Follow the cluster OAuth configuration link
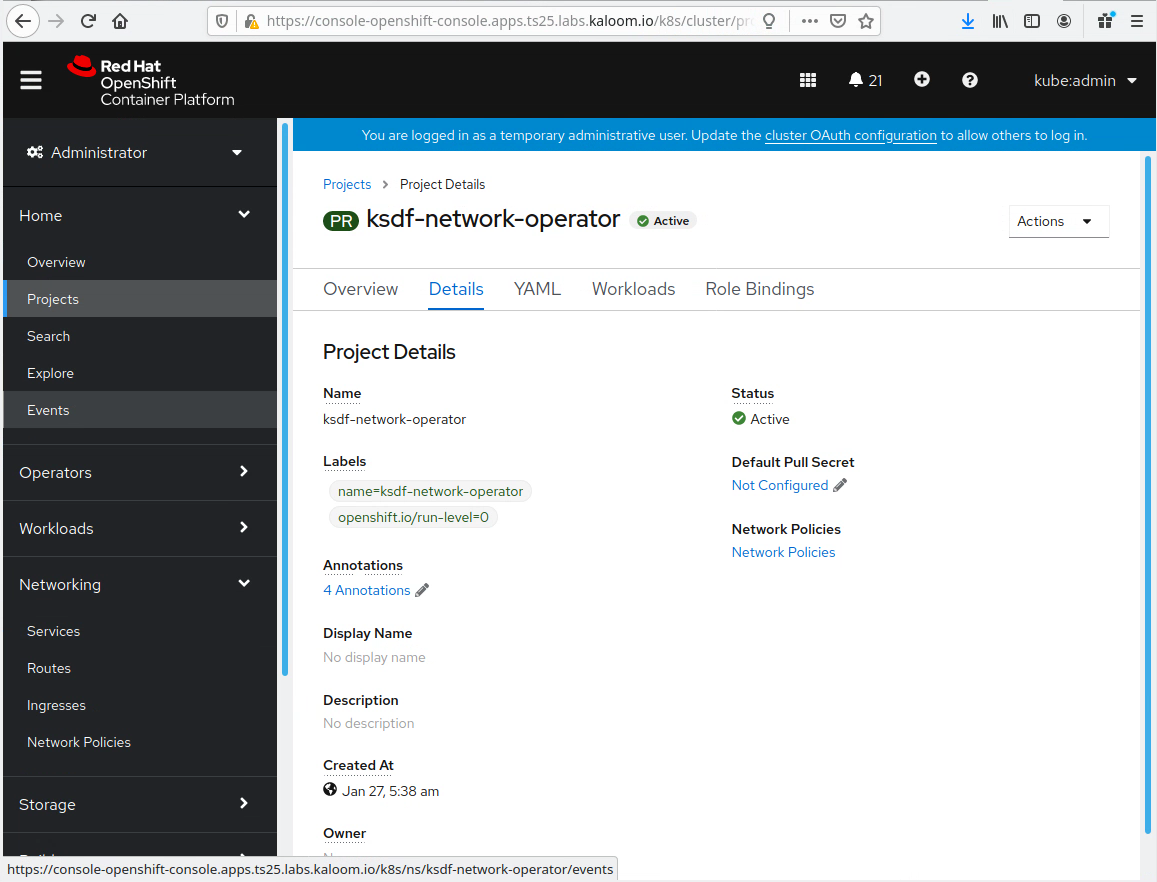This screenshot has width=1157, height=882. point(850,136)
